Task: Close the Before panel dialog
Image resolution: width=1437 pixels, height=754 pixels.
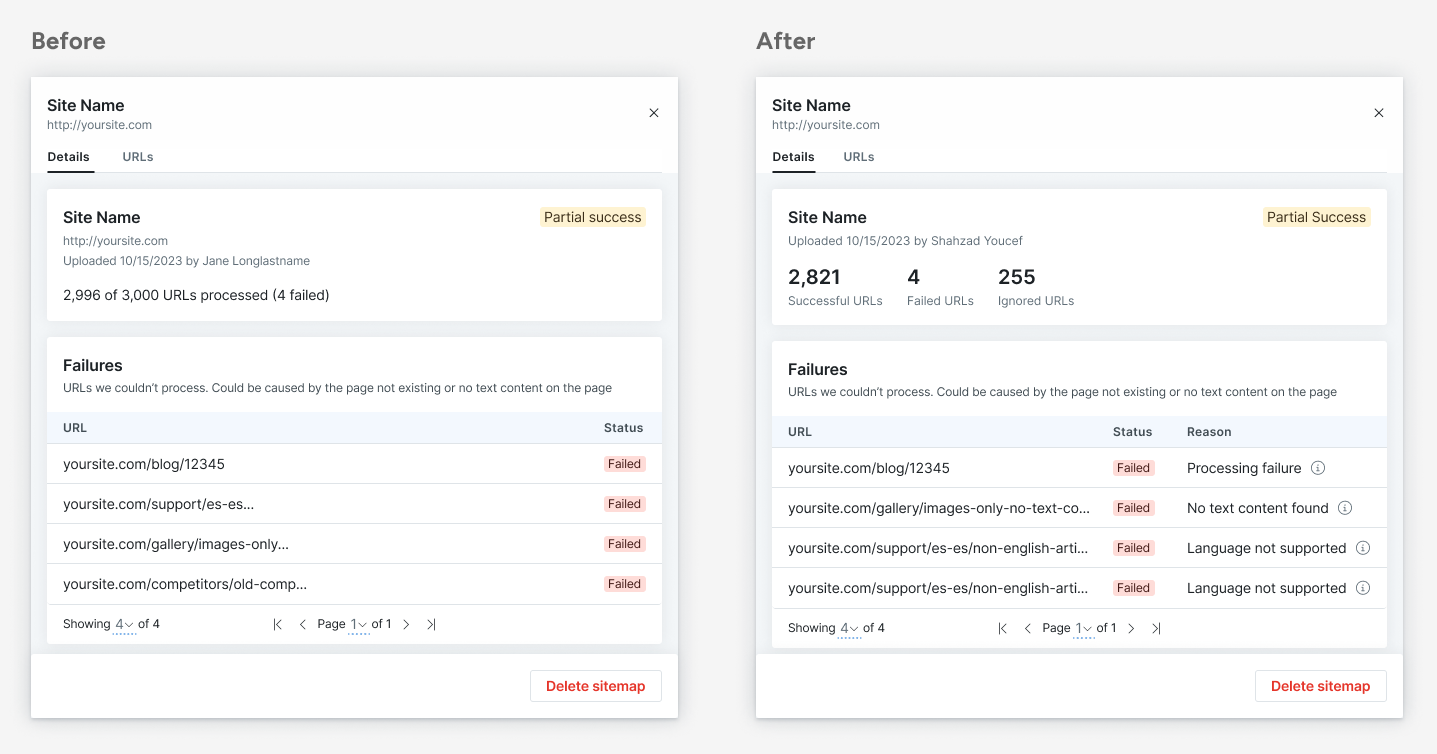Action: point(654,113)
